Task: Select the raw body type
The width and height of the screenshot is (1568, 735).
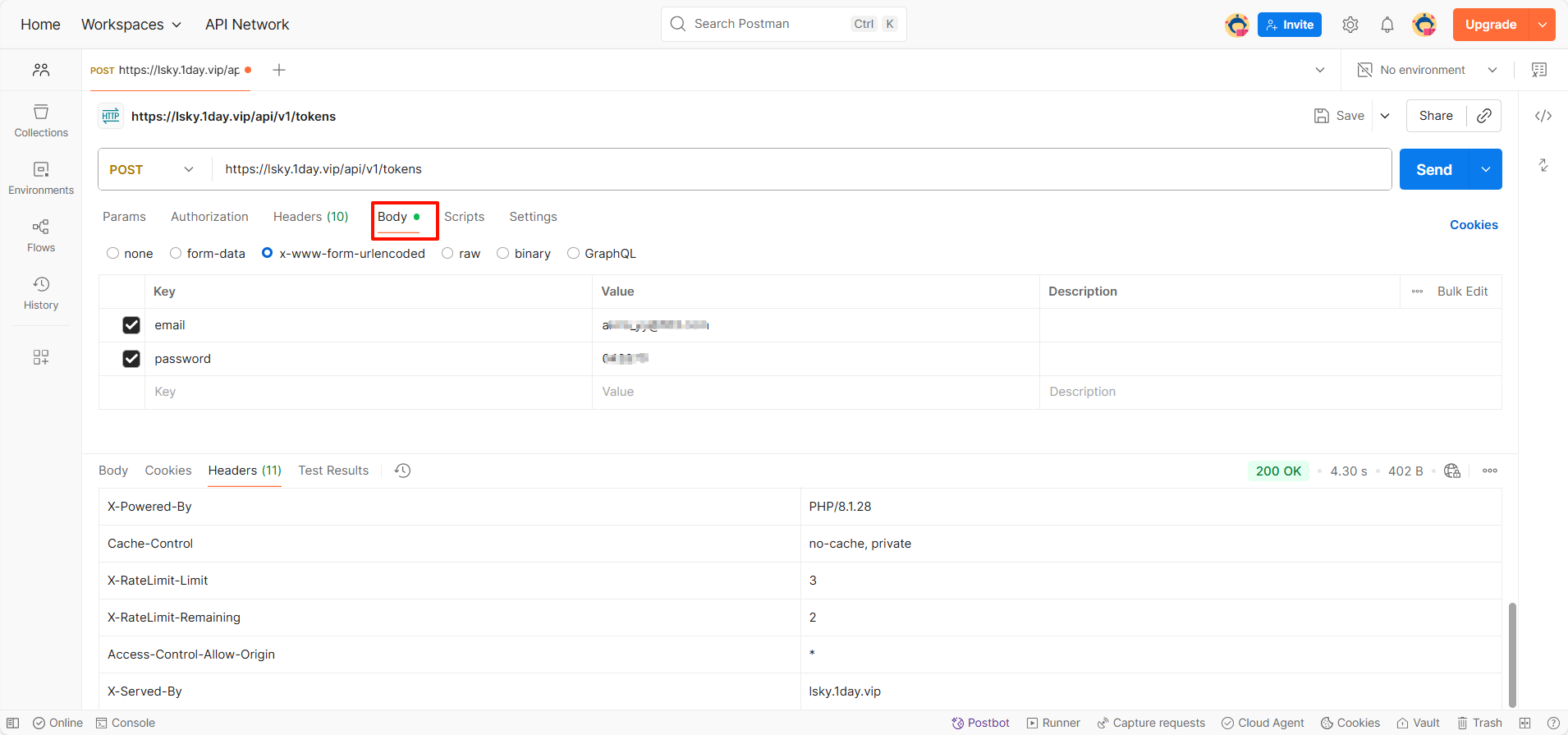Action: [x=448, y=254]
